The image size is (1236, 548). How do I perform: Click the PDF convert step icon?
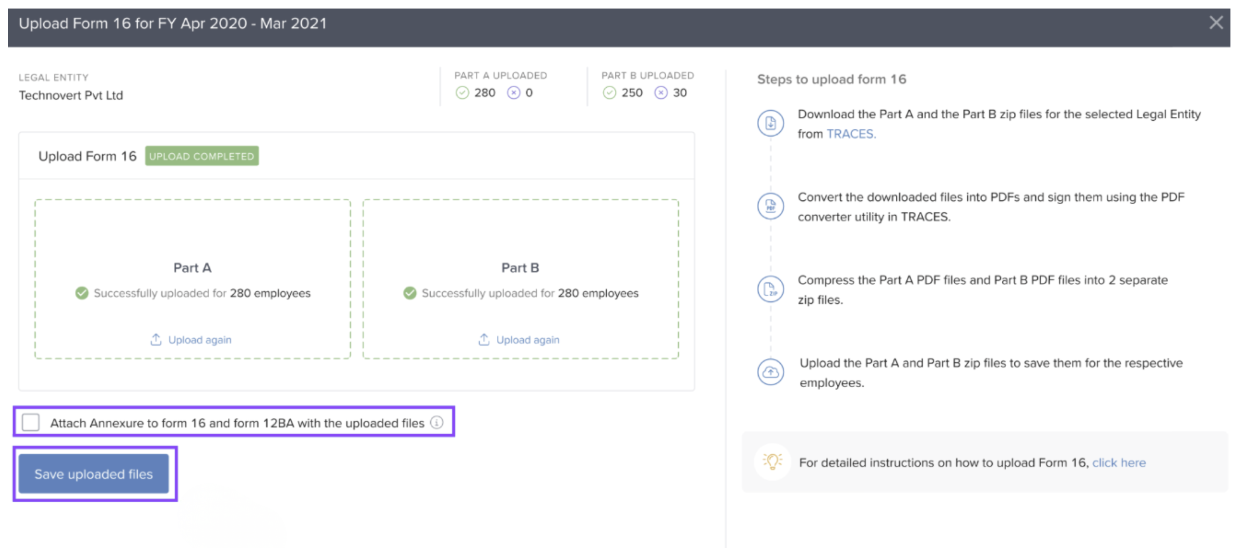[x=770, y=206]
